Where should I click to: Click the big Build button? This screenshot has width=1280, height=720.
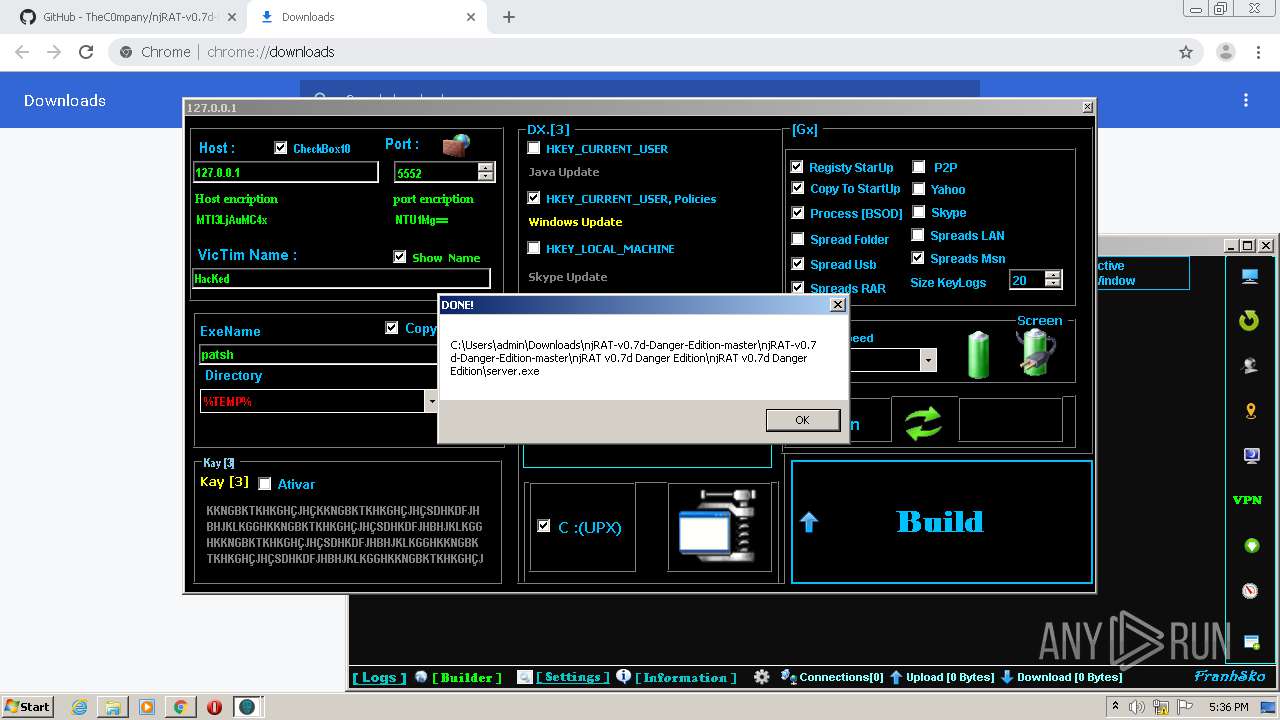click(x=941, y=521)
